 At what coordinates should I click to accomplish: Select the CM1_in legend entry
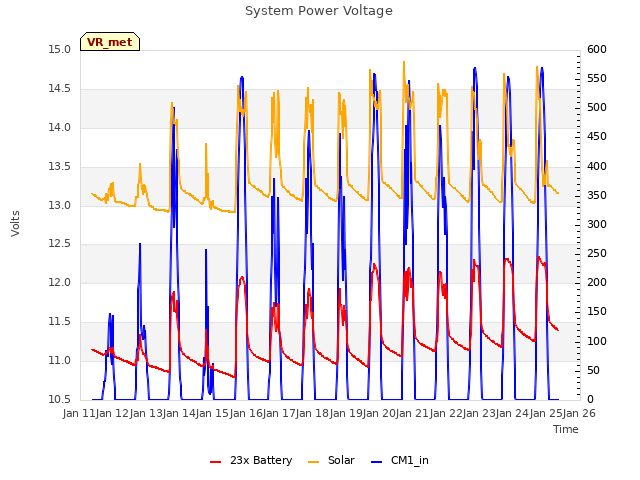400,460
